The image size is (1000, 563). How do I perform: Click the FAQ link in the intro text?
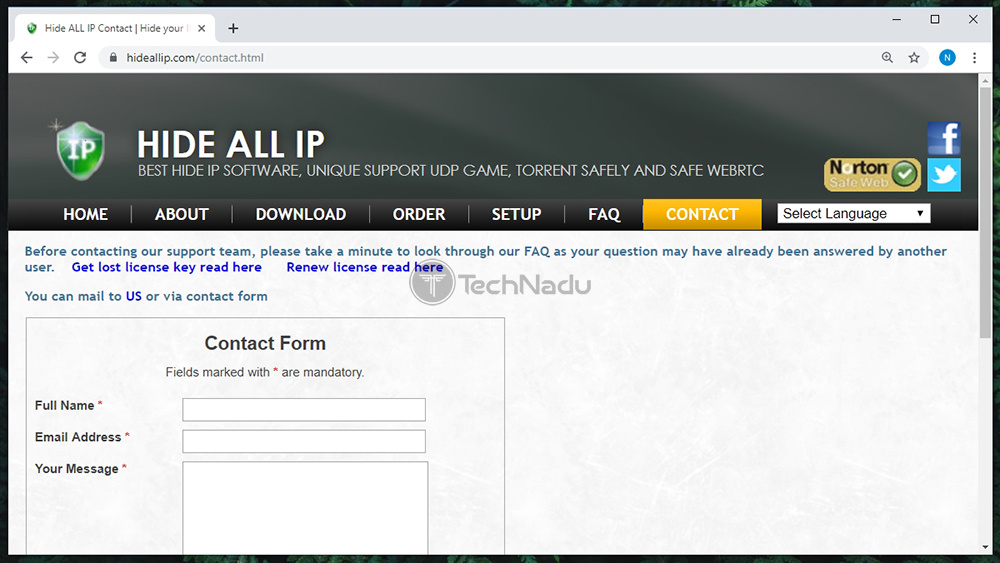pos(536,251)
